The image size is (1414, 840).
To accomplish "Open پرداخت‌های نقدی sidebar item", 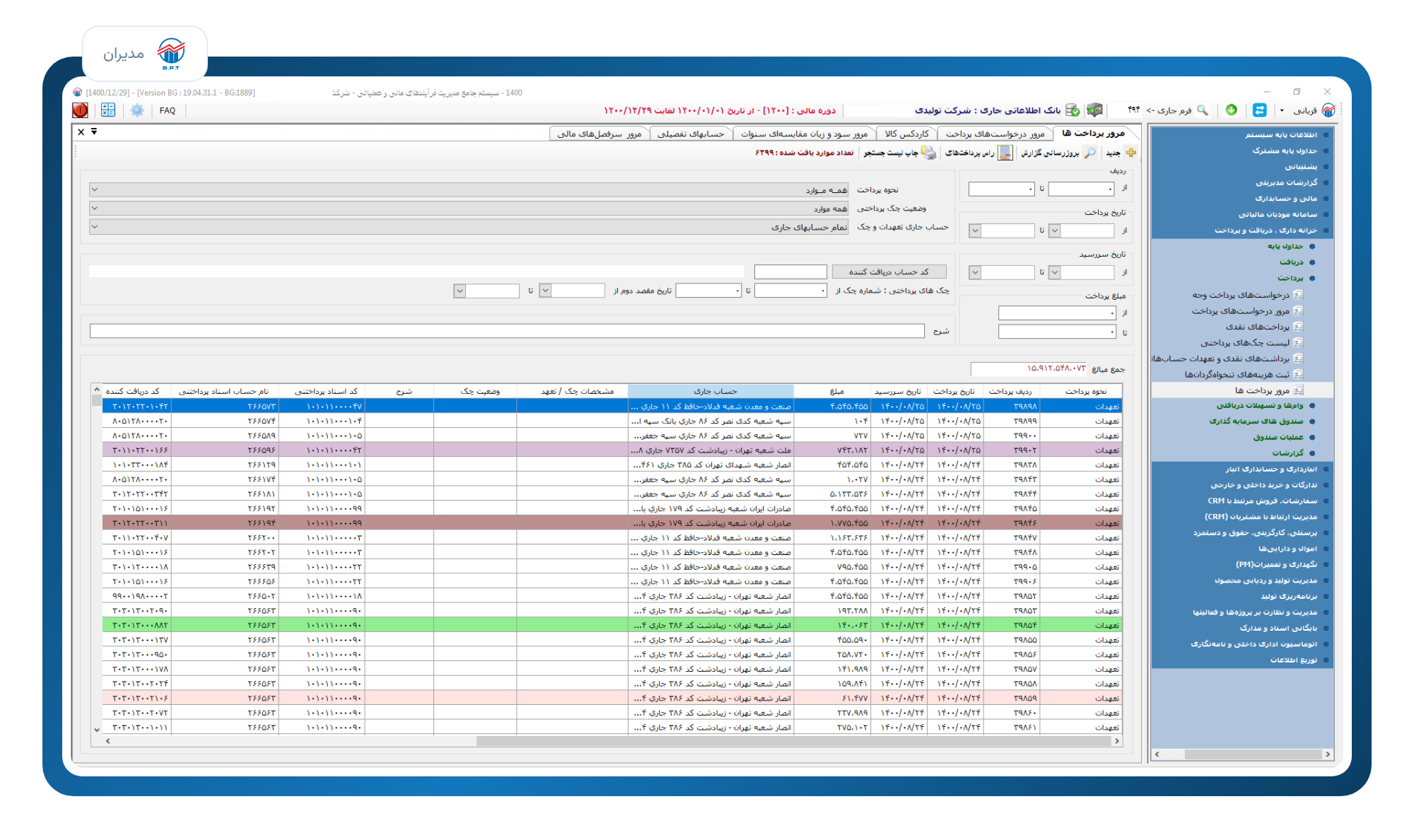I will click(x=1258, y=327).
